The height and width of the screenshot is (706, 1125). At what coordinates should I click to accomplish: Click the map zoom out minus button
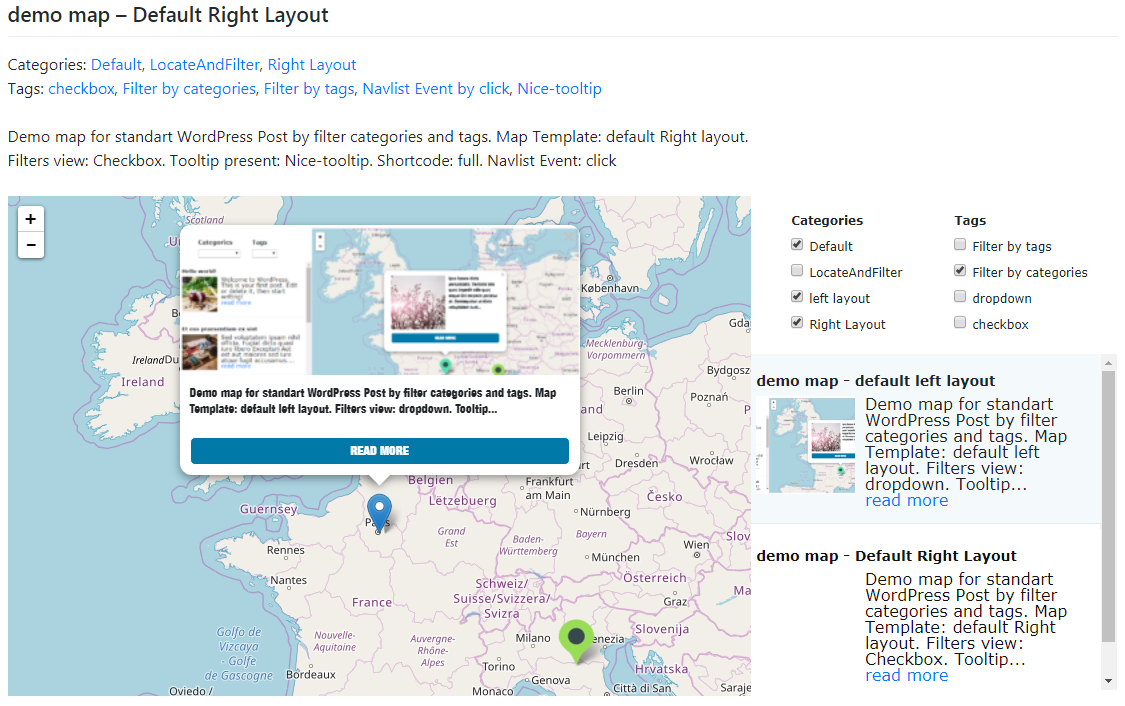click(31, 245)
